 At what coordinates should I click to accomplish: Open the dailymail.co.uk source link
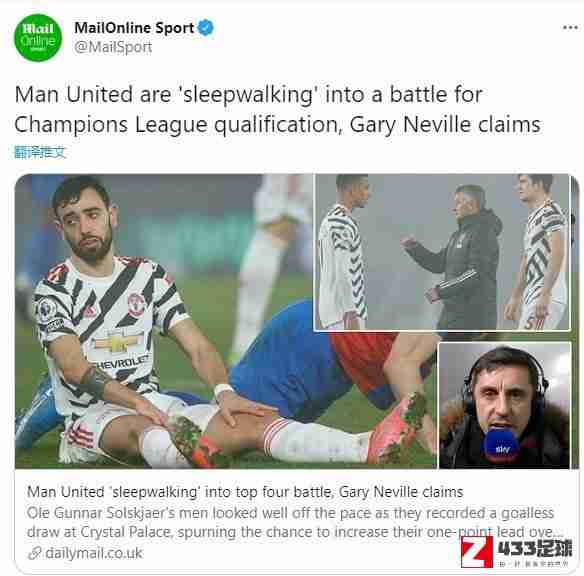(x=94, y=553)
